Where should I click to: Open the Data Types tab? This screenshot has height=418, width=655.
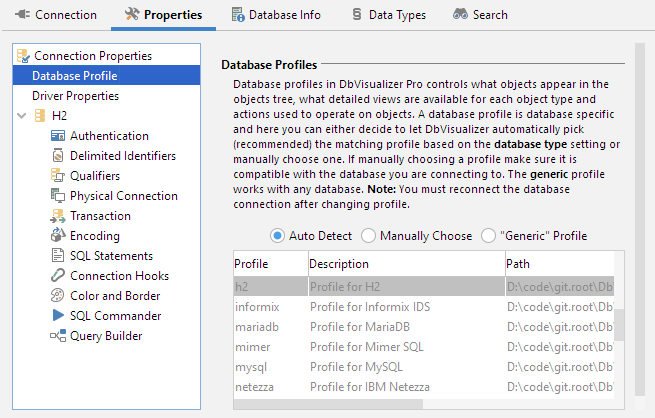tap(388, 15)
